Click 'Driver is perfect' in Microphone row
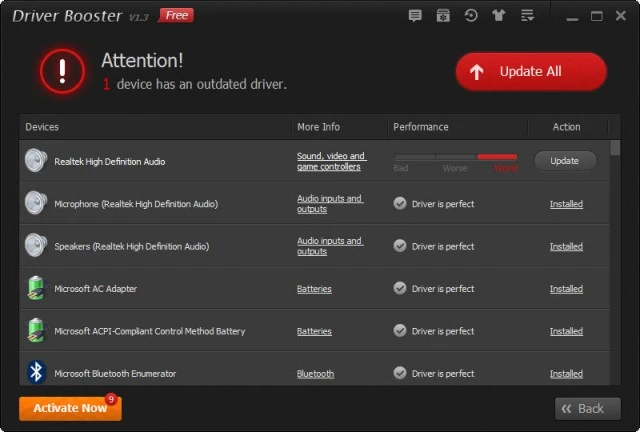 pyautogui.click(x=443, y=204)
